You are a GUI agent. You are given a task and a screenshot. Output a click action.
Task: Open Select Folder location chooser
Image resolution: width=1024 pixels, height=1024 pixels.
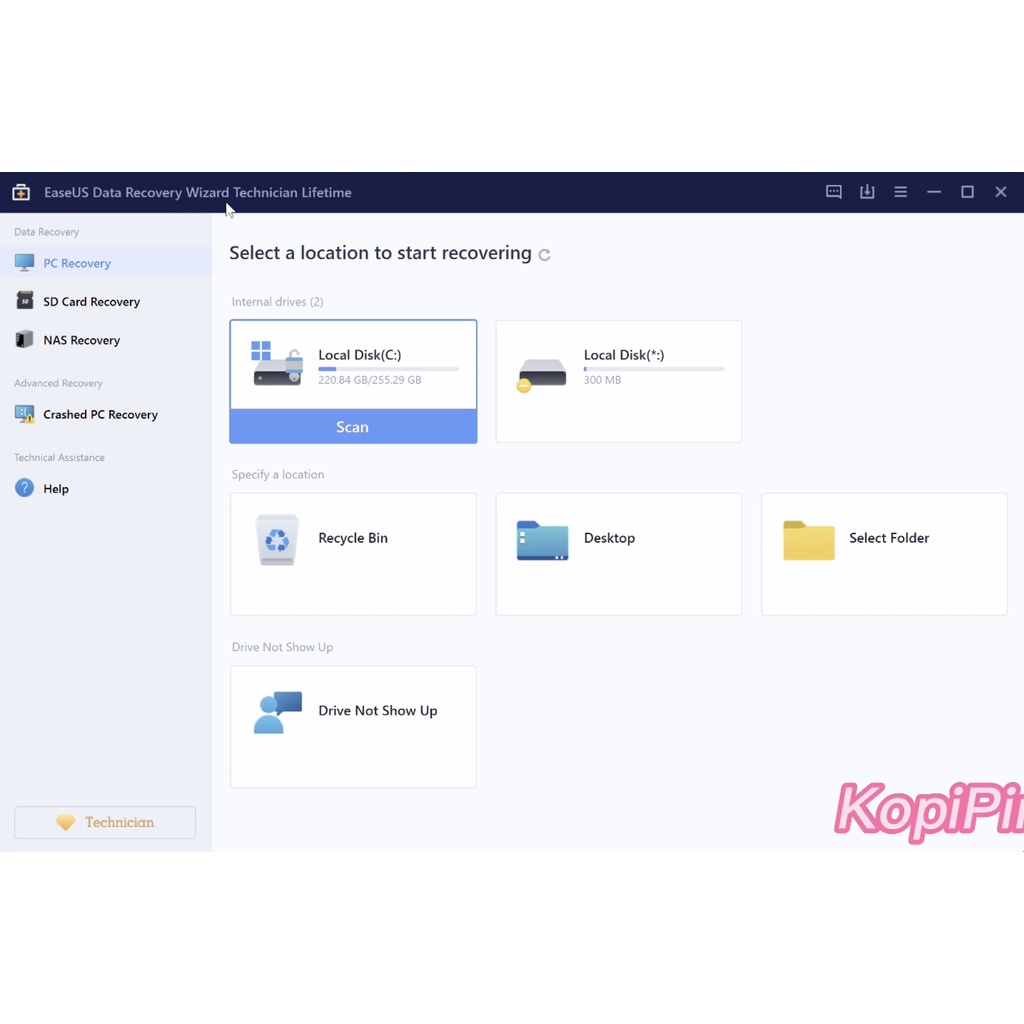pyautogui.click(x=884, y=554)
